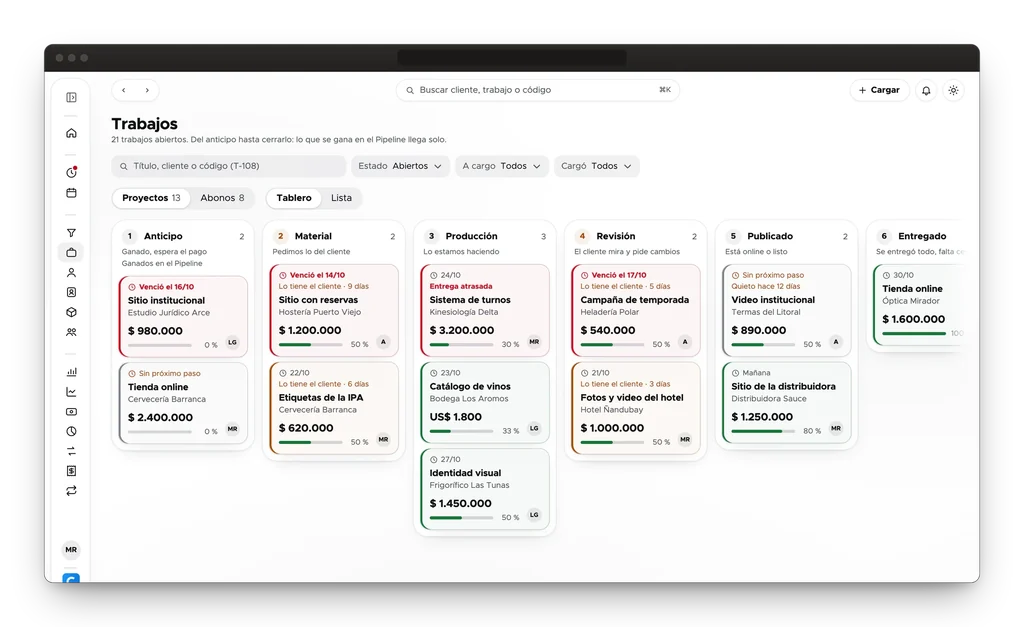This screenshot has height=627, width=1024.
Task: Open the banknote icon in sidebar
Action: point(71,411)
